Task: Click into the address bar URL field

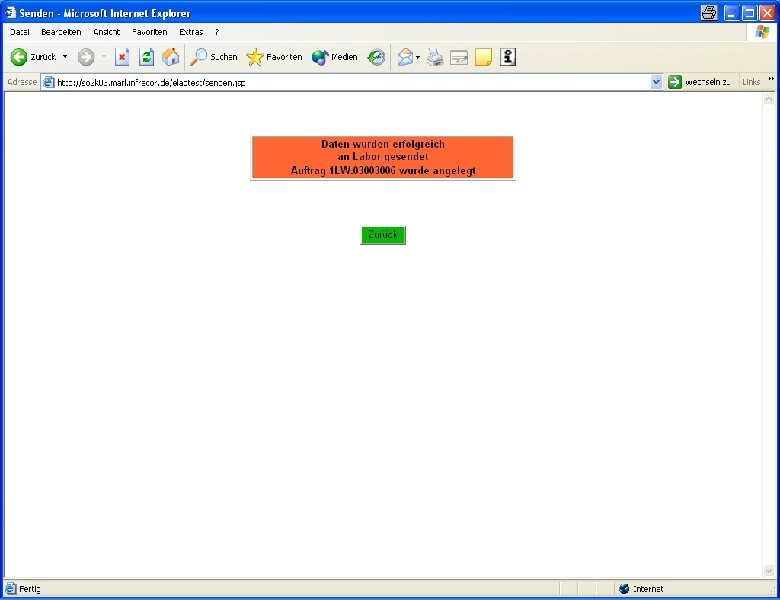Action: 352,83
